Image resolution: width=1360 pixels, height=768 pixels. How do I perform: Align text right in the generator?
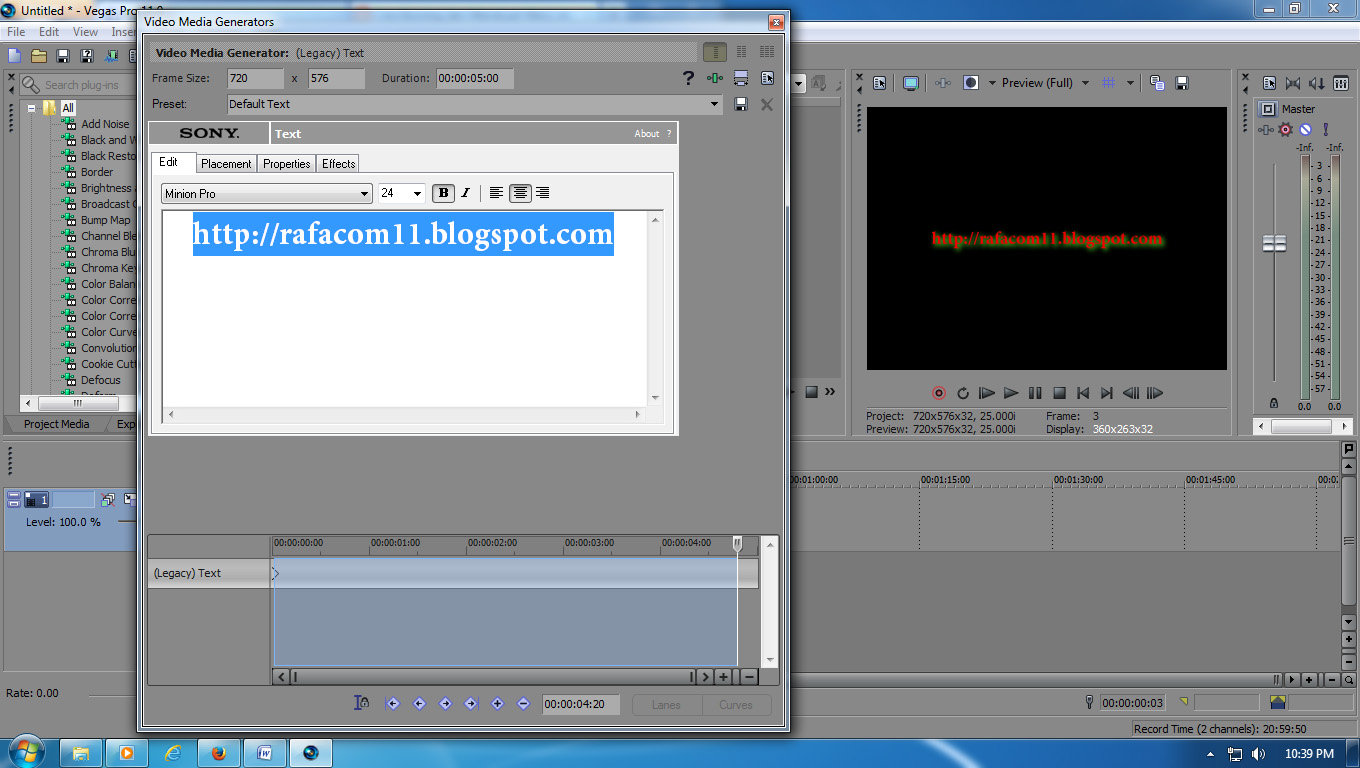point(542,193)
